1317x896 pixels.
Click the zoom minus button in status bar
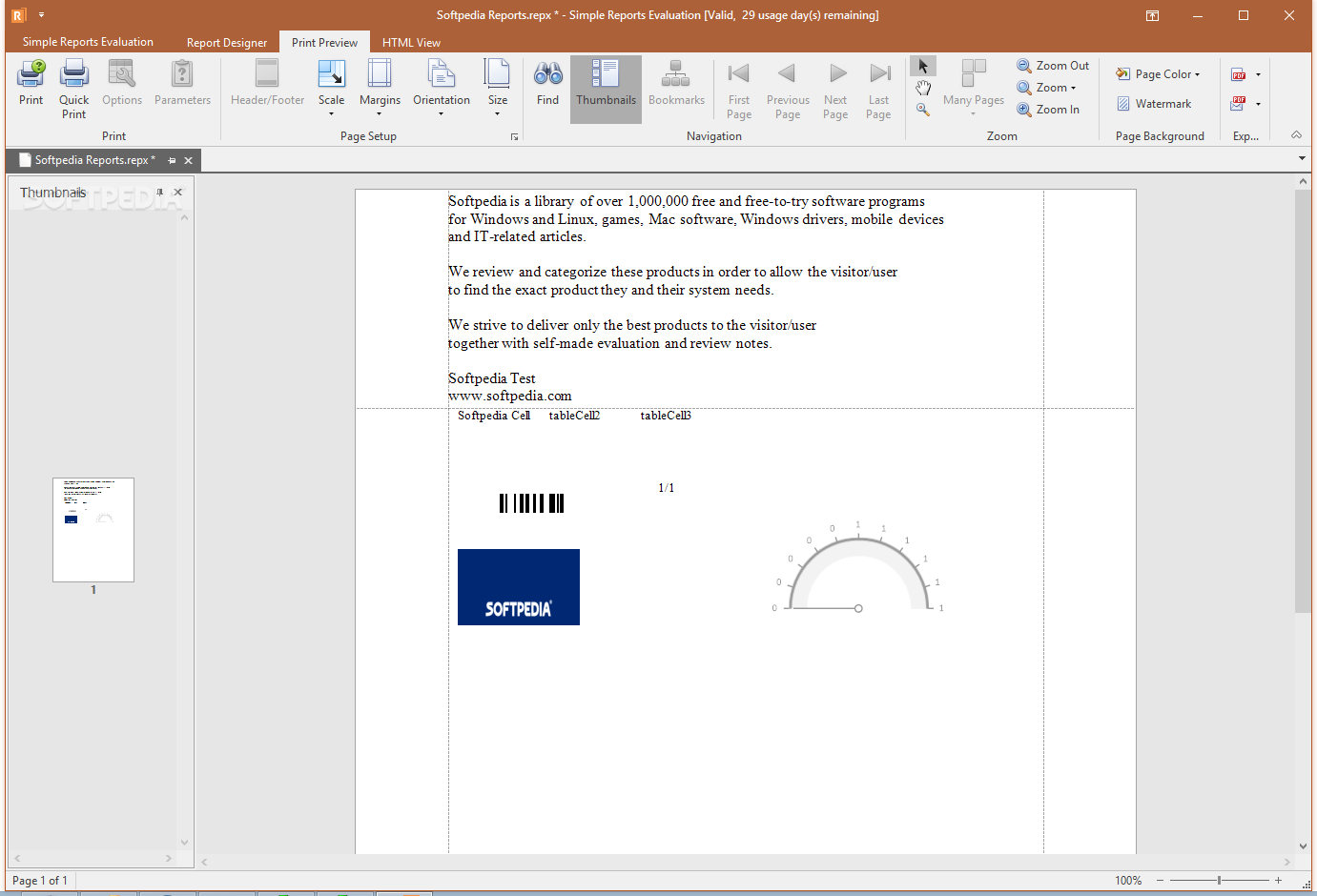(1160, 880)
